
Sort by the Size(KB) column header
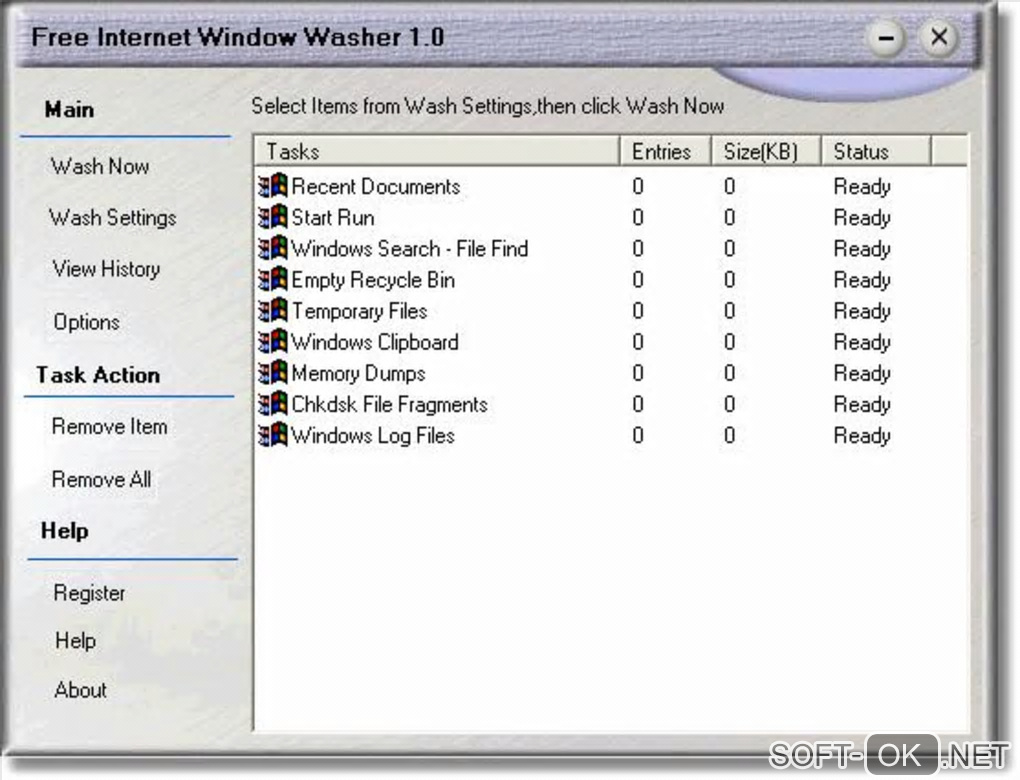click(766, 152)
